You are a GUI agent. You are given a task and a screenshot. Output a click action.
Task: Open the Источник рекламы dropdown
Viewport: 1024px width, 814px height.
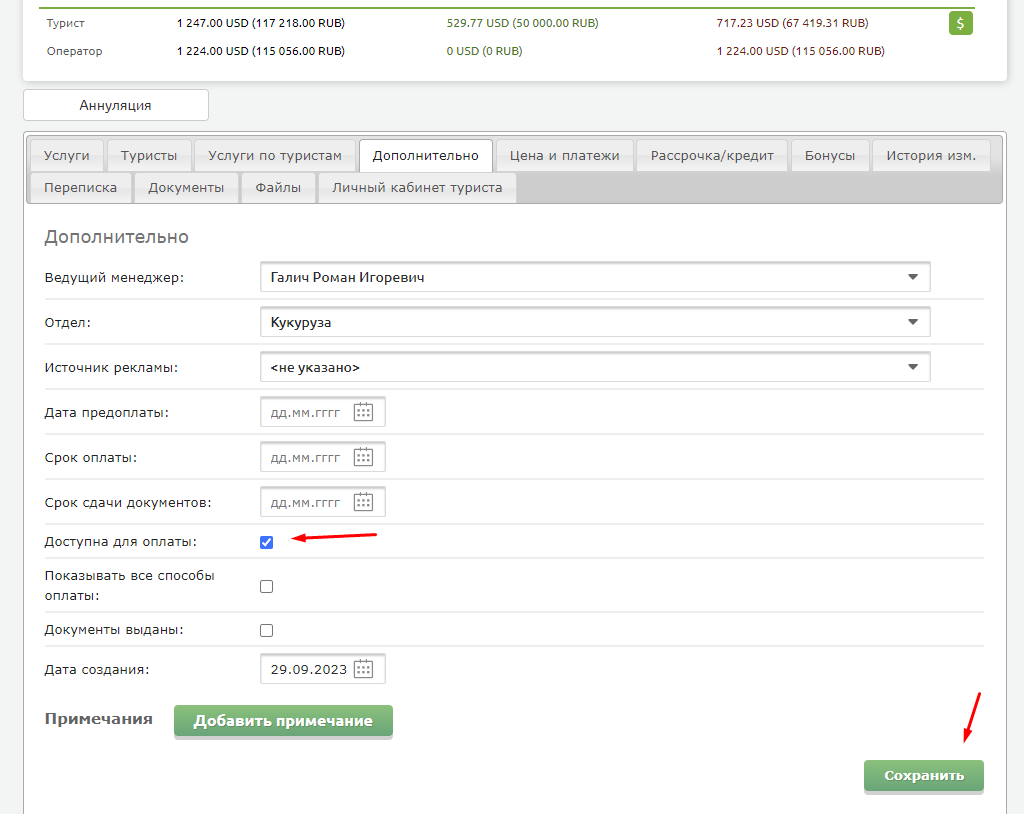click(595, 367)
